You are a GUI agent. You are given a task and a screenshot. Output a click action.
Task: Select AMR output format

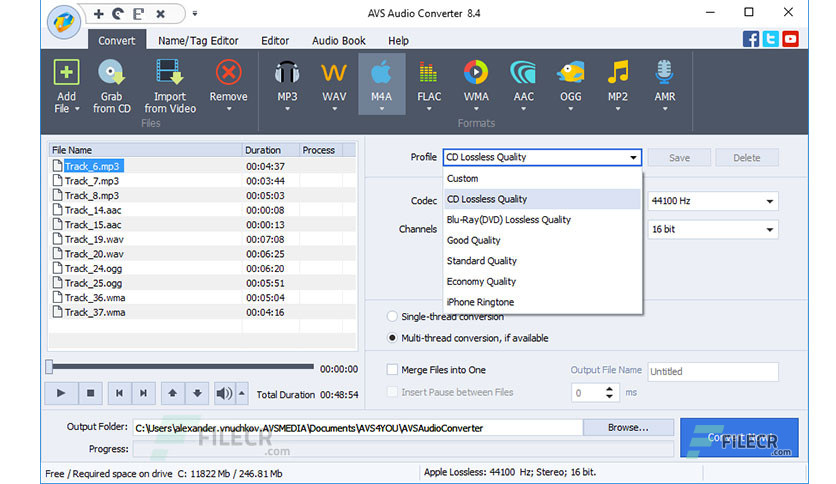coord(665,84)
